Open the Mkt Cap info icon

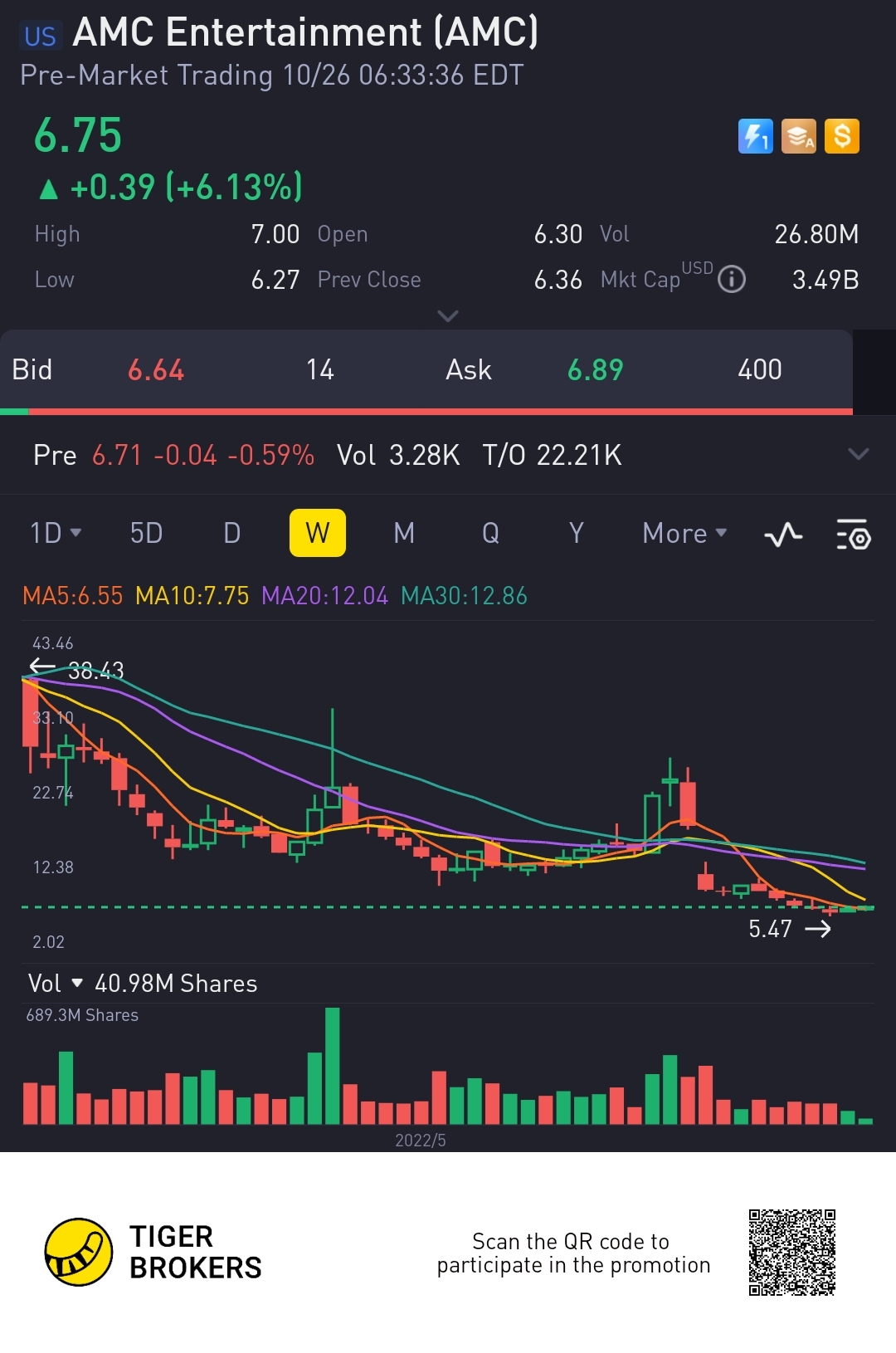pyautogui.click(x=732, y=280)
